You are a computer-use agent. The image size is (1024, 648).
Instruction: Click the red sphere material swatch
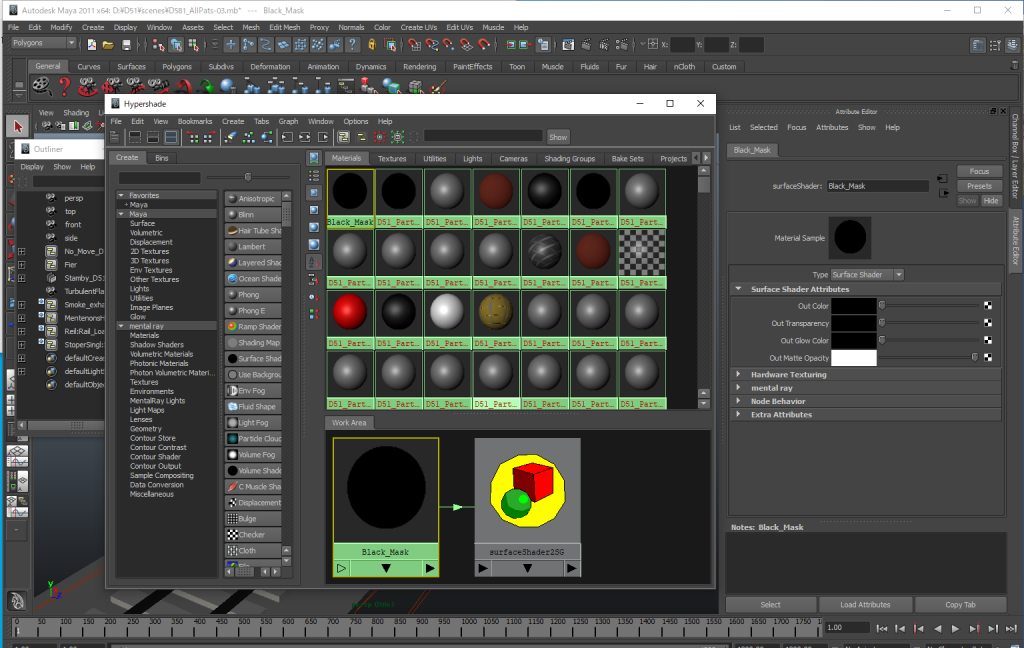[350, 312]
